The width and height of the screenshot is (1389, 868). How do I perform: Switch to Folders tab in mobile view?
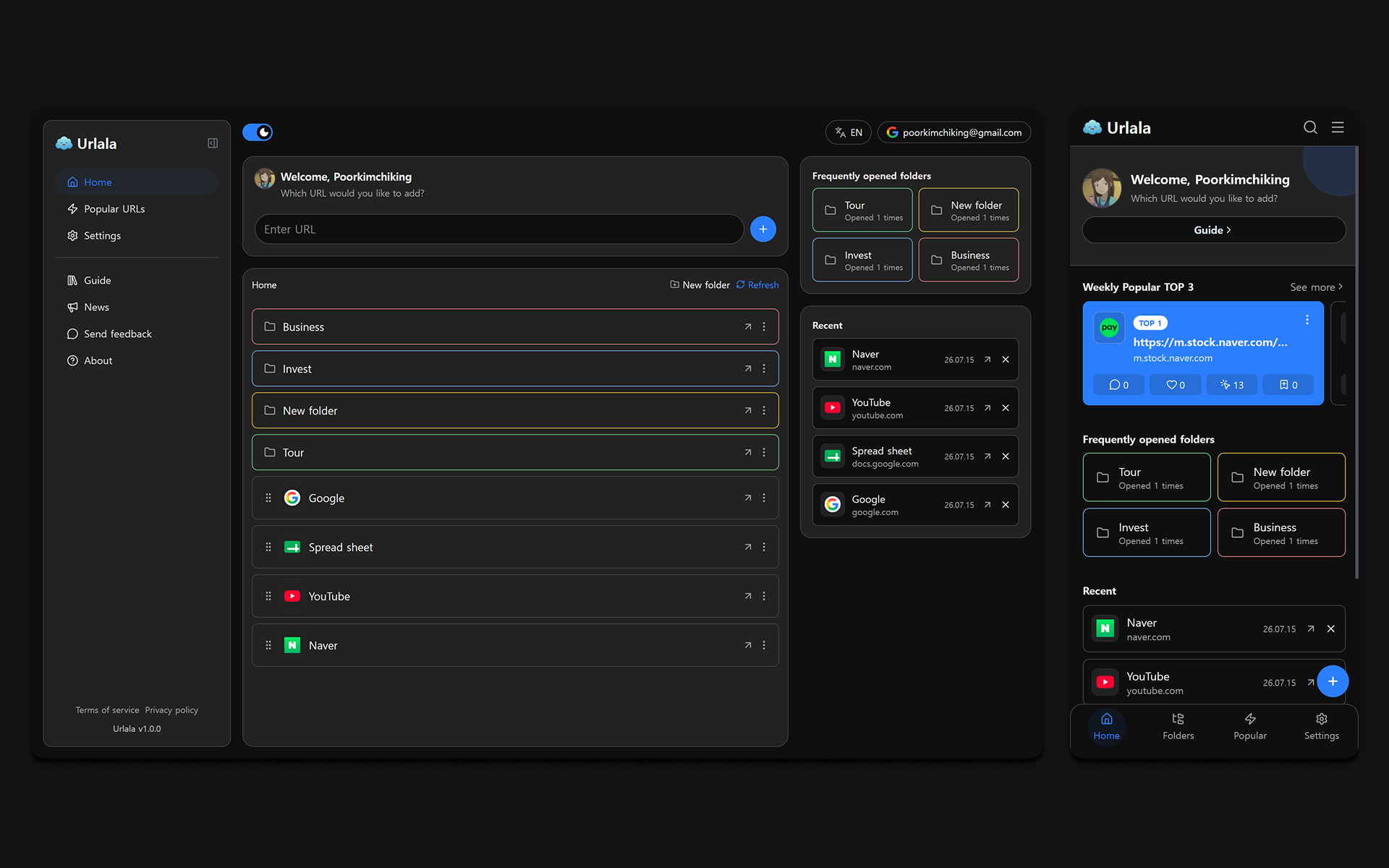pos(1178,727)
